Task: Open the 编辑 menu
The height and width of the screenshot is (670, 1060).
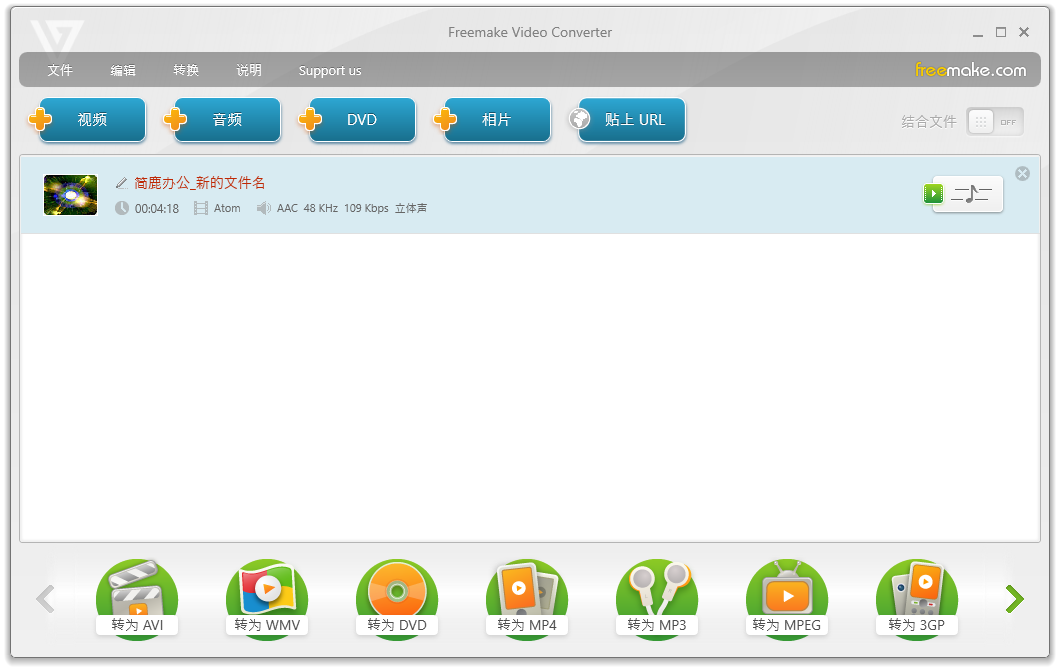Action: click(123, 71)
